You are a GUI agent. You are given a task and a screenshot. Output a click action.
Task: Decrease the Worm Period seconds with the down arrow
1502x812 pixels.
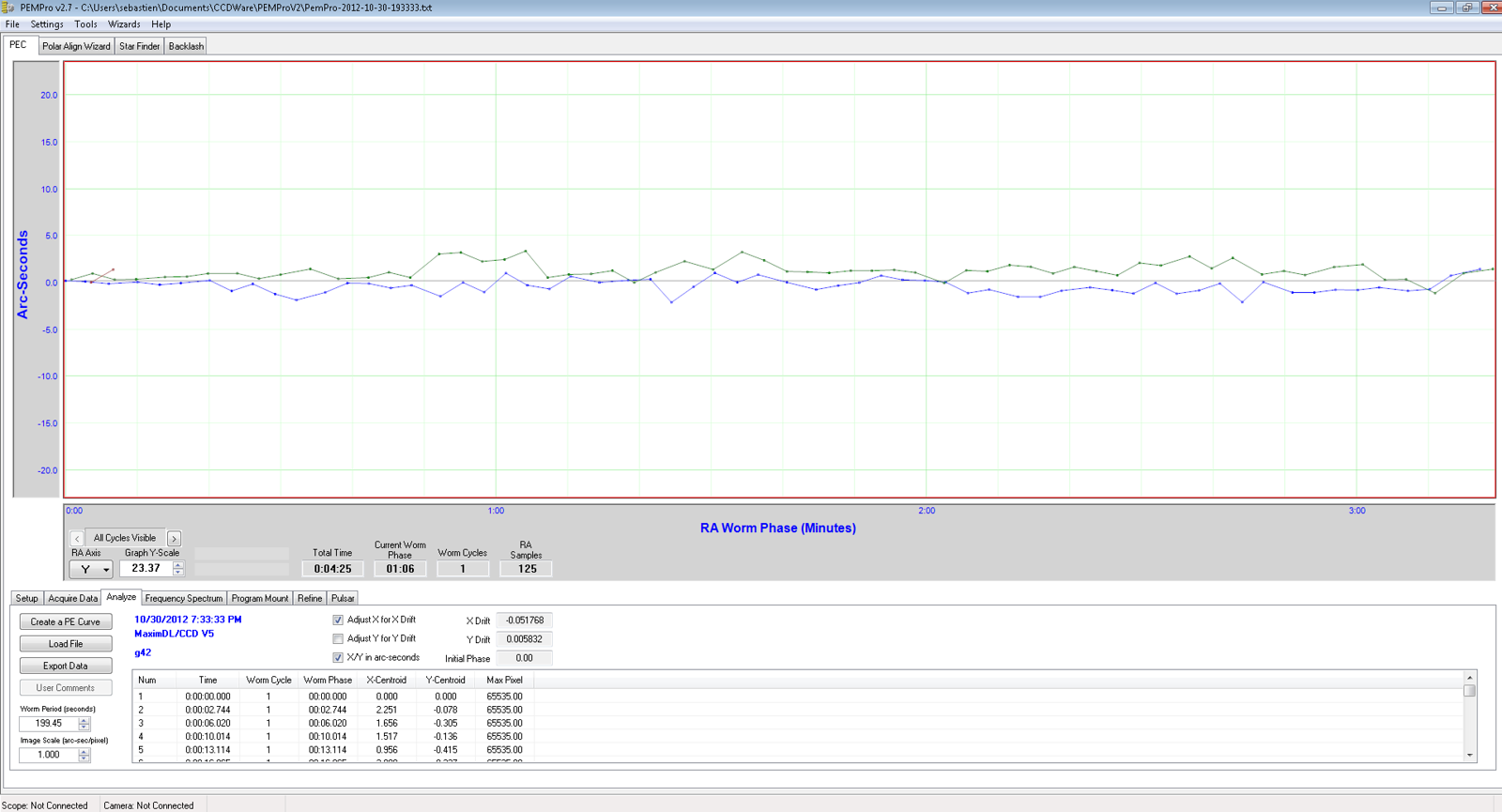84,728
